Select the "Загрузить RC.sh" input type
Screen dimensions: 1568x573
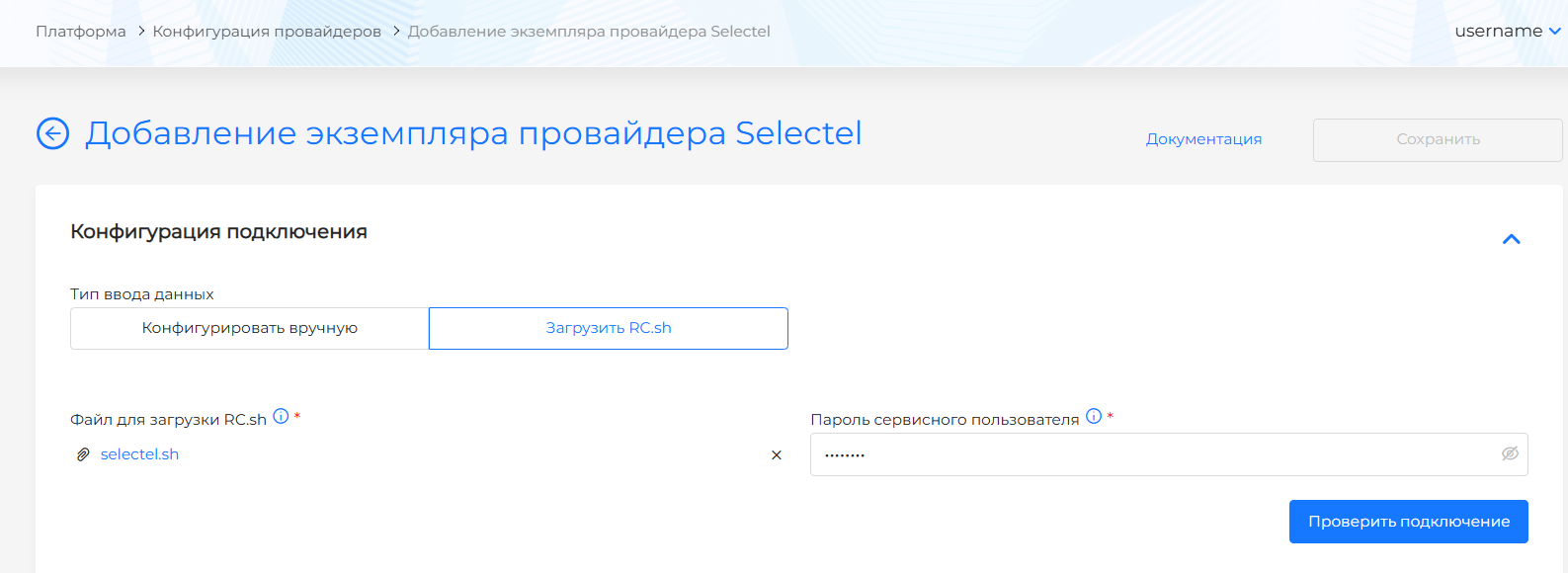click(609, 328)
